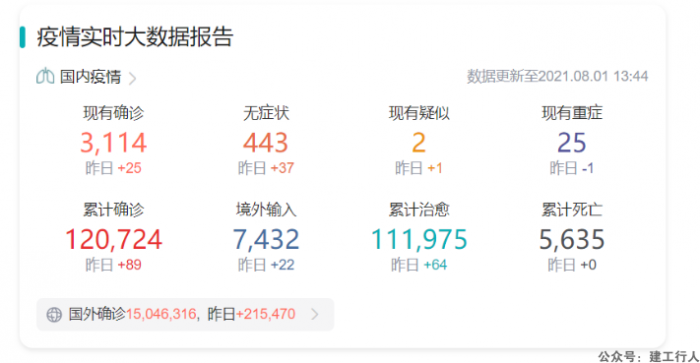Click the 累计死亡 5,635 figure
The height and width of the screenshot is (363, 700).
pos(571,239)
